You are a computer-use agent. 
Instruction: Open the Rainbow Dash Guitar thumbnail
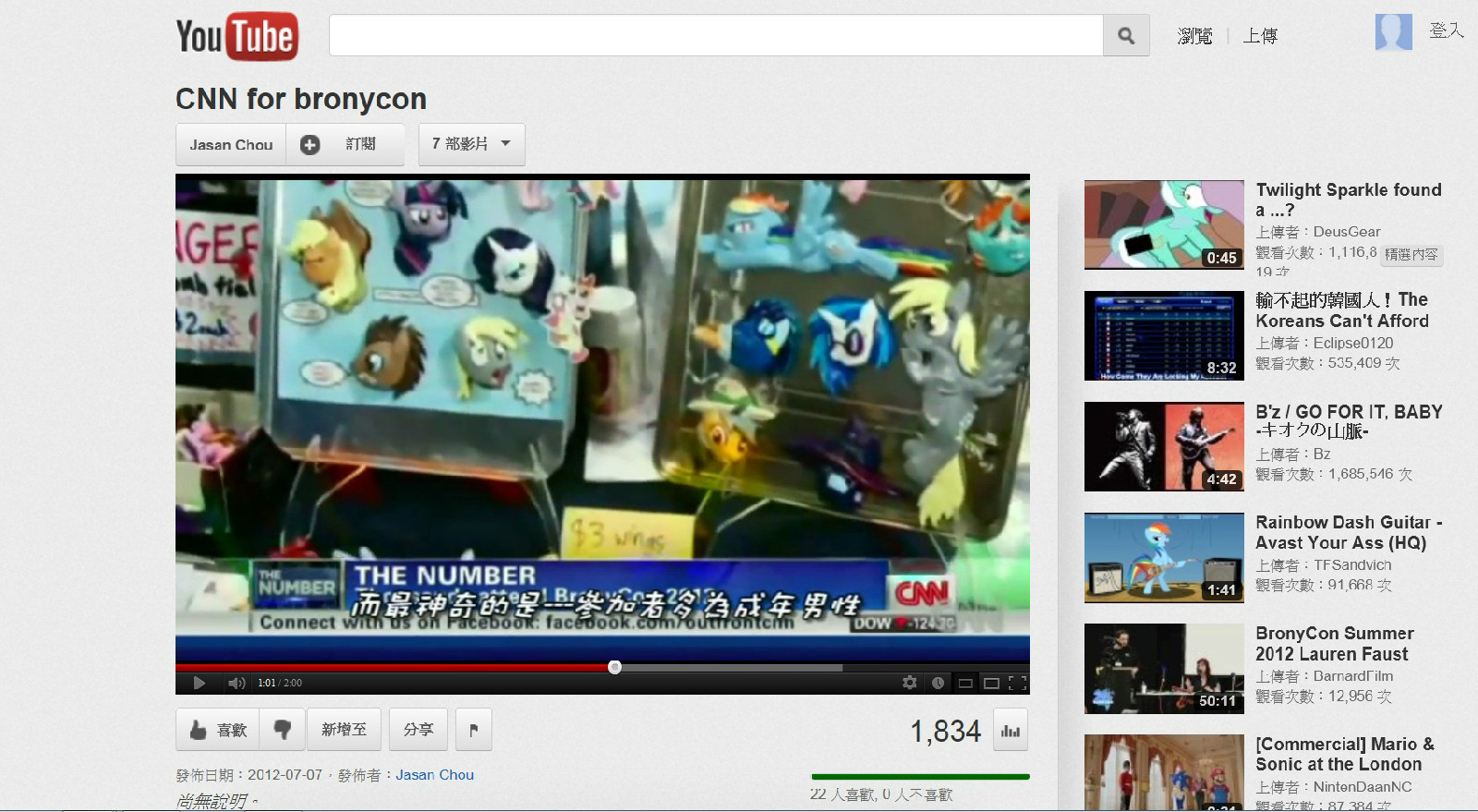(x=1164, y=557)
